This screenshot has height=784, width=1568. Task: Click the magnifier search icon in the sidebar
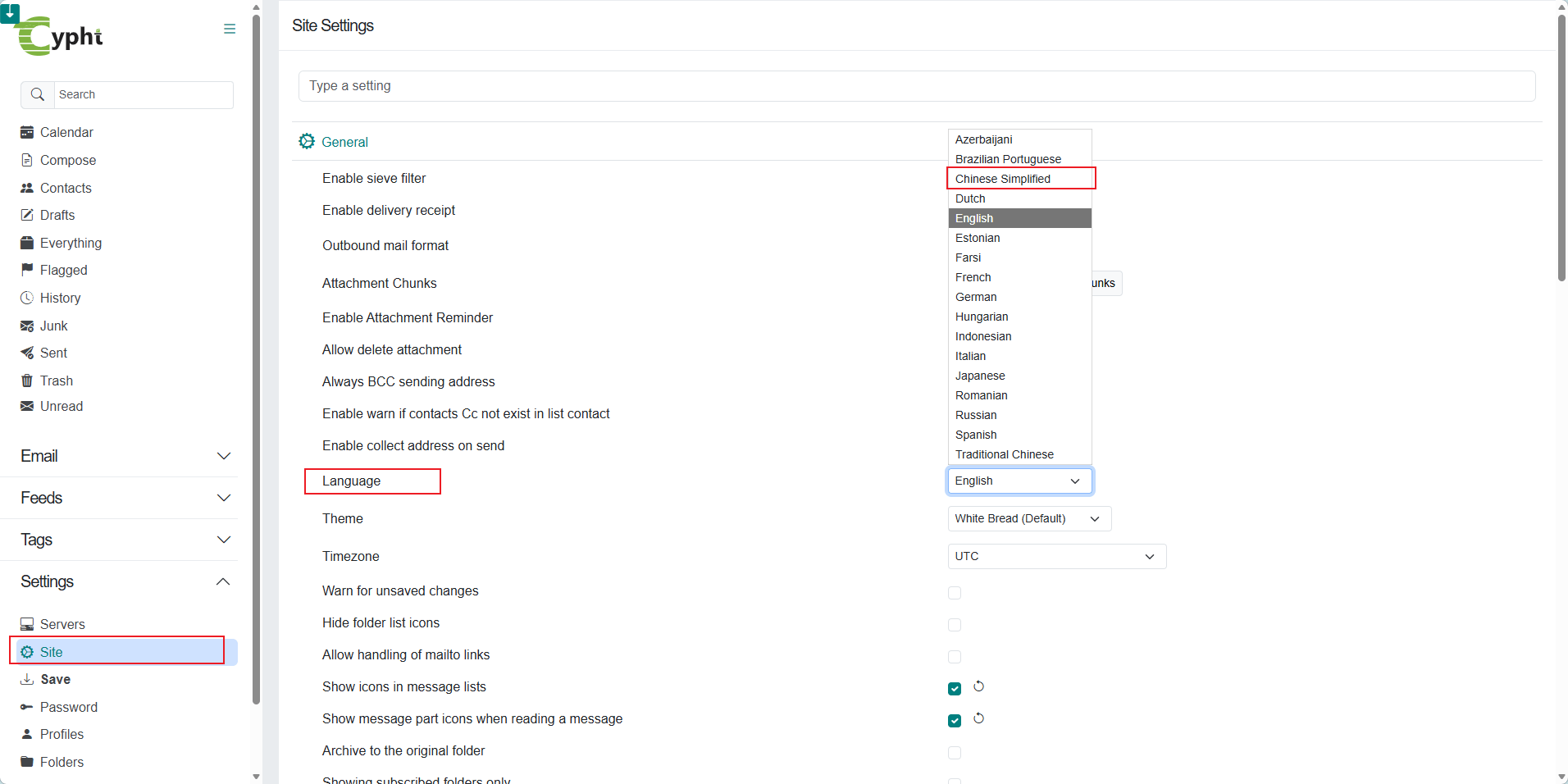pos(38,94)
